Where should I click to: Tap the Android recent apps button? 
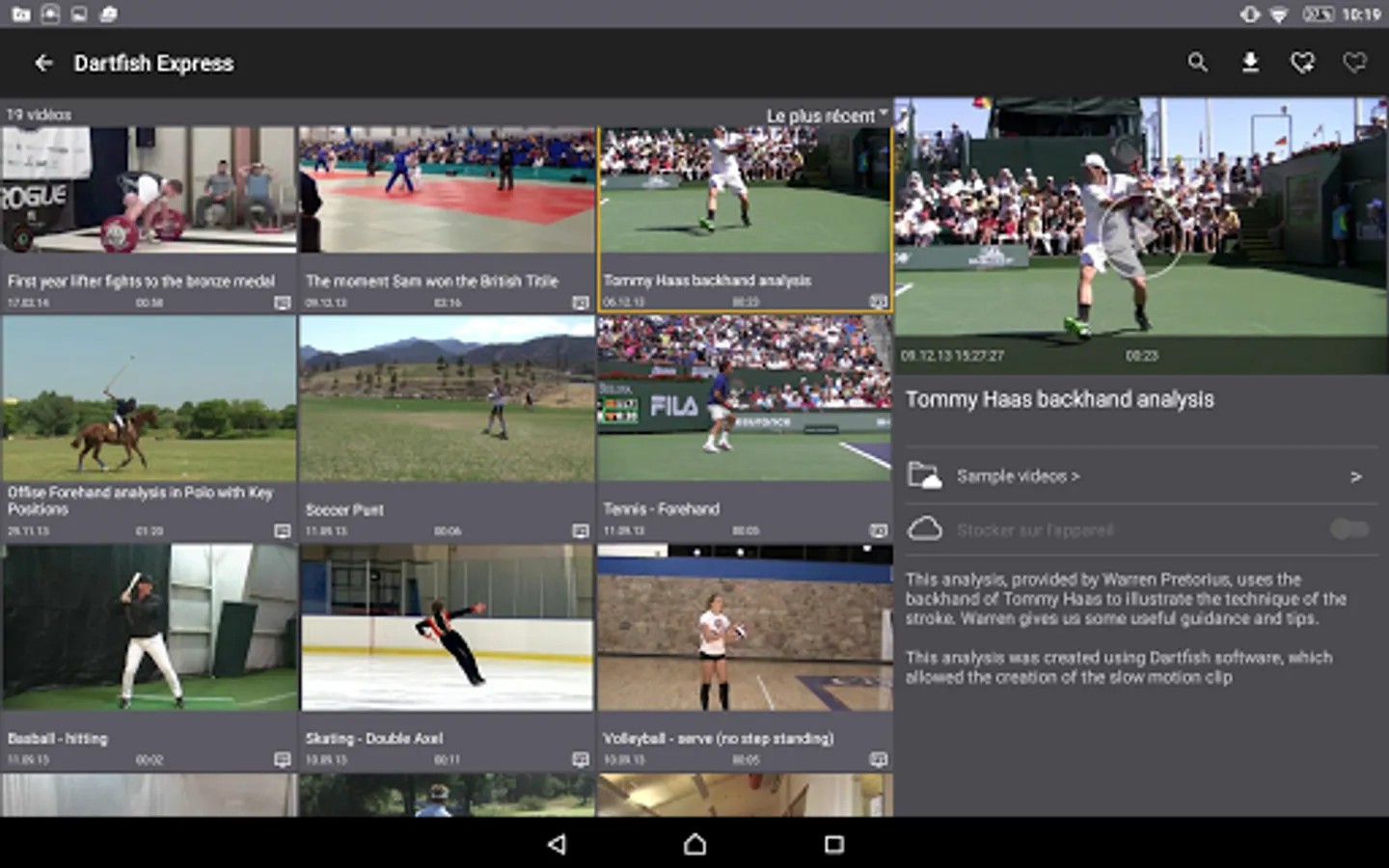click(833, 844)
